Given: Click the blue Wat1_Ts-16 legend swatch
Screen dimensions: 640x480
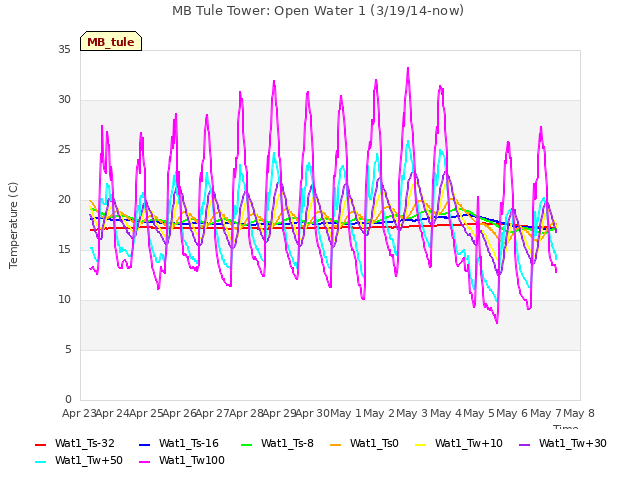Looking at the screenshot, I should pyautogui.click(x=144, y=444).
